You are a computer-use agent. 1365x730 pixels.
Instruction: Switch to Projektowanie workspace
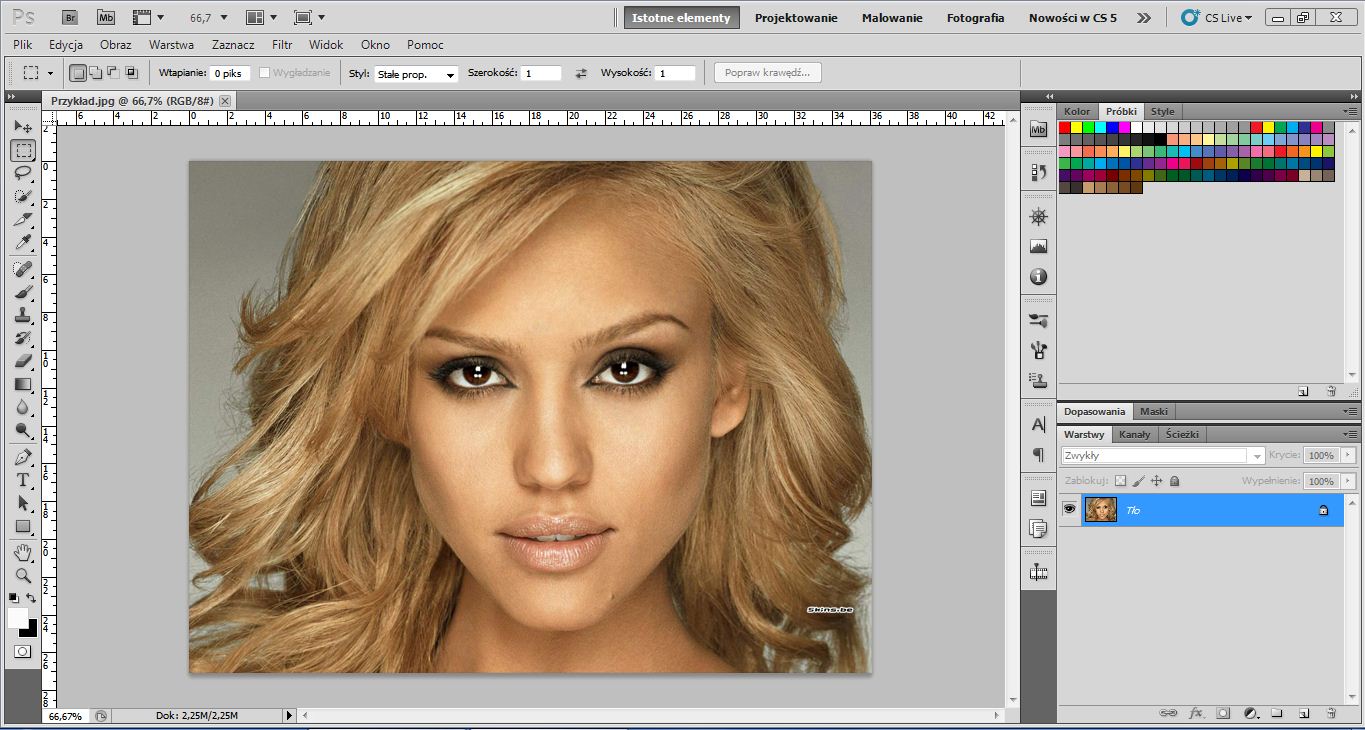pyautogui.click(x=796, y=18)
